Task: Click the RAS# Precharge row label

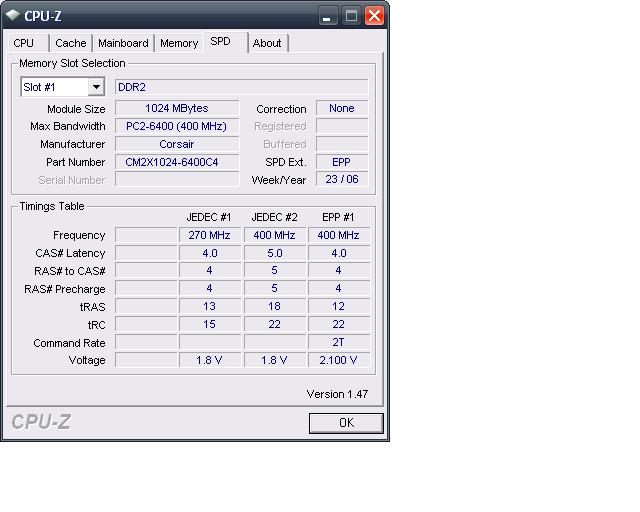Action: pyautogui.click(x=64, y=289)
